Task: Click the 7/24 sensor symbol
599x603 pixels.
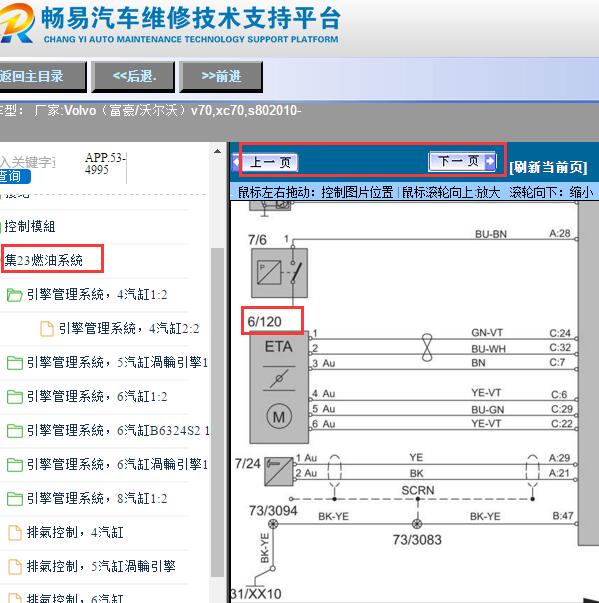Action: coord(279,471)
